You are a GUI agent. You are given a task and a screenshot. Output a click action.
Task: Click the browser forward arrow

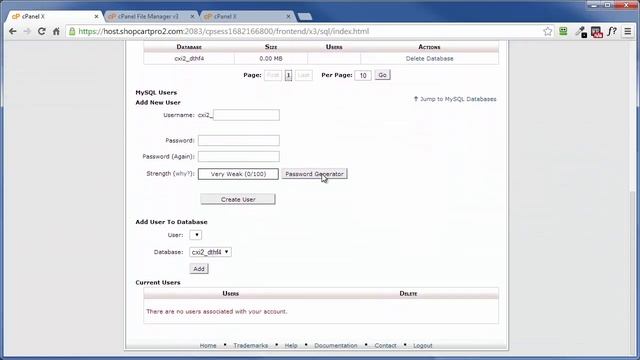[27, 31]
